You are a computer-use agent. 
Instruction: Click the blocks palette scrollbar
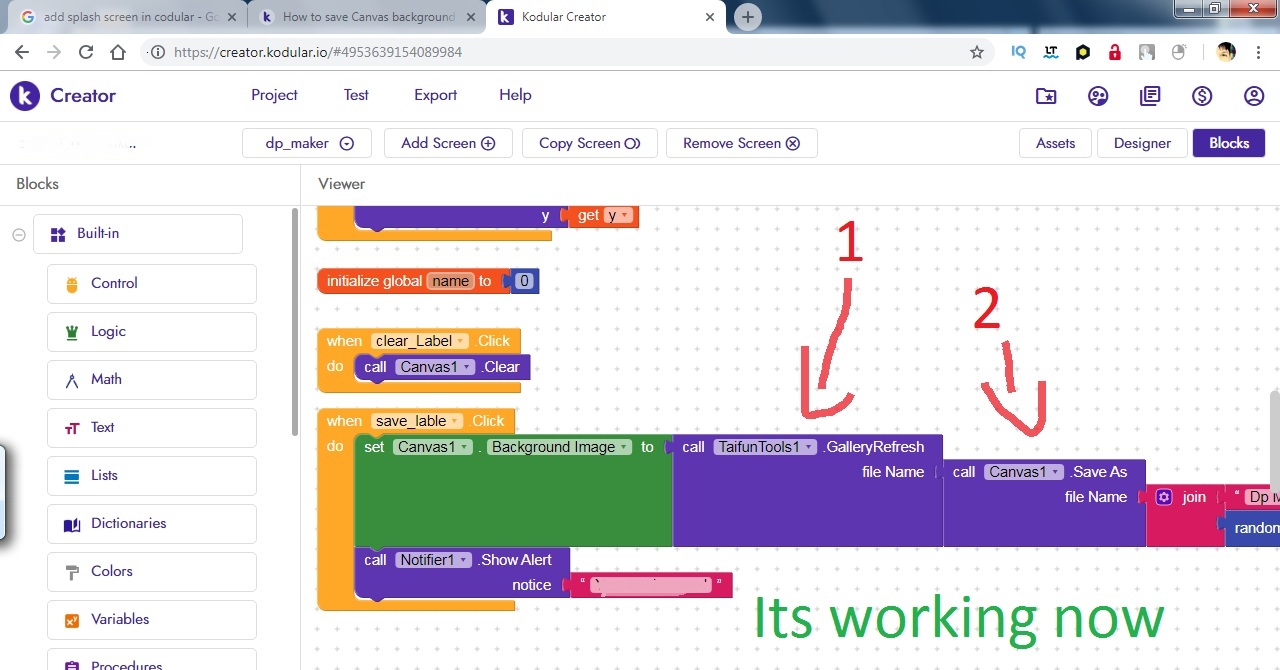pyautogui.click(x=294, y=320)
